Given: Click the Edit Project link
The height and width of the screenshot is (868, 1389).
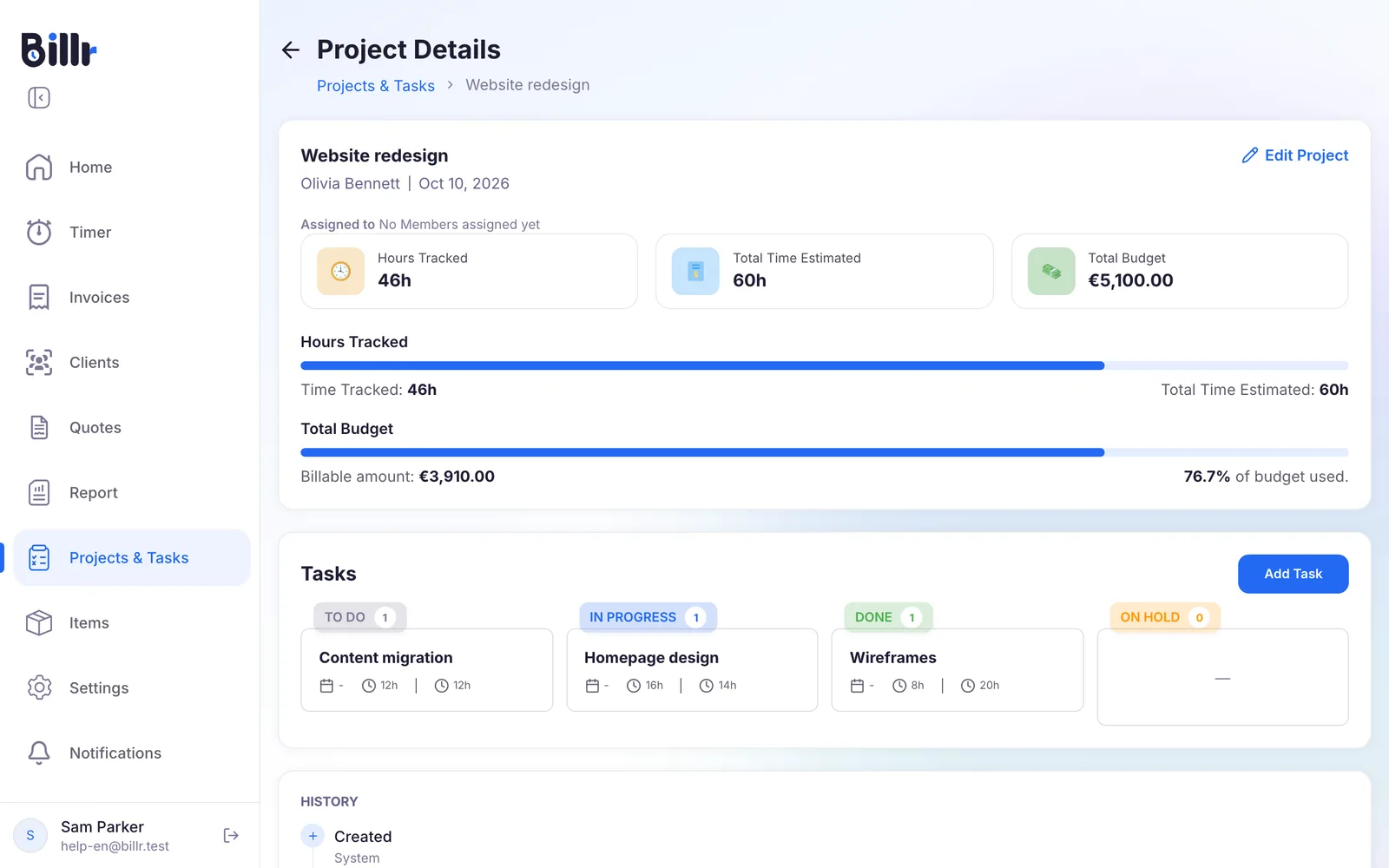Looking at the screenshot, I should (x=1295, y=155).
